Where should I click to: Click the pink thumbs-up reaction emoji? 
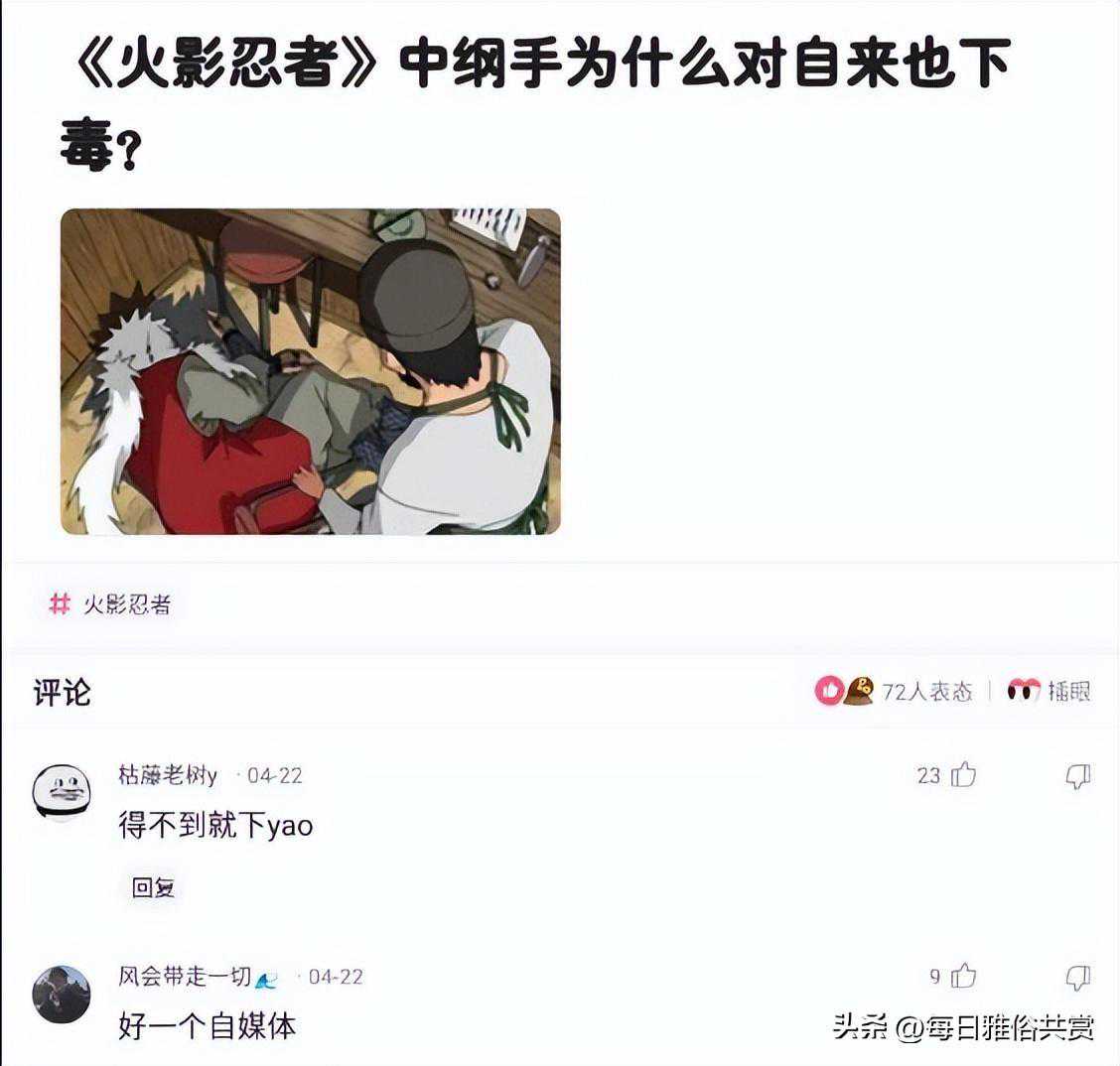coord(829,691)
